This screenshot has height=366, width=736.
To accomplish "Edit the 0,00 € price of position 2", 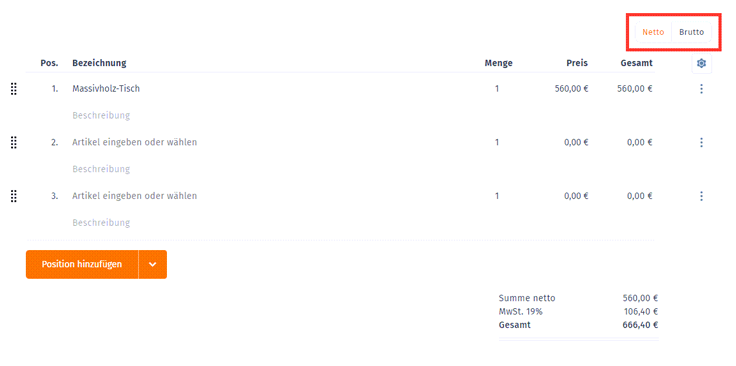I will 576,142.
